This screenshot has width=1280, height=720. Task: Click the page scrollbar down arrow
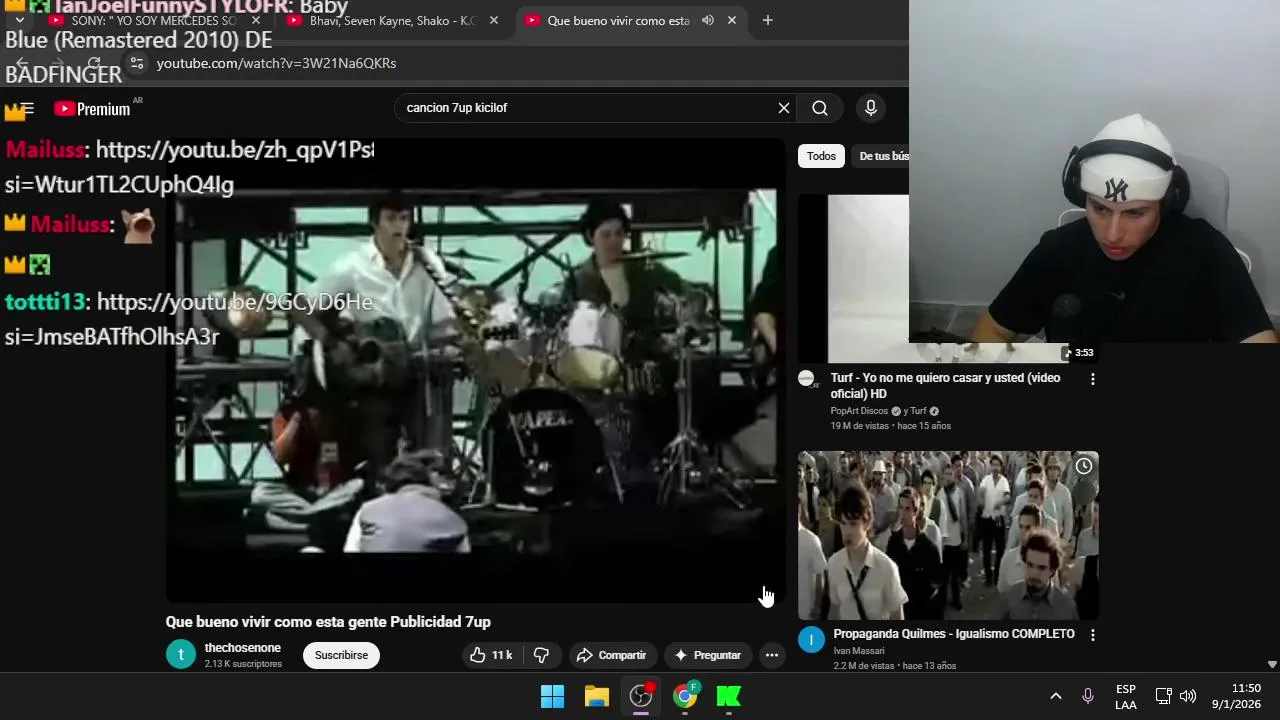click(x=1272, y=664)
